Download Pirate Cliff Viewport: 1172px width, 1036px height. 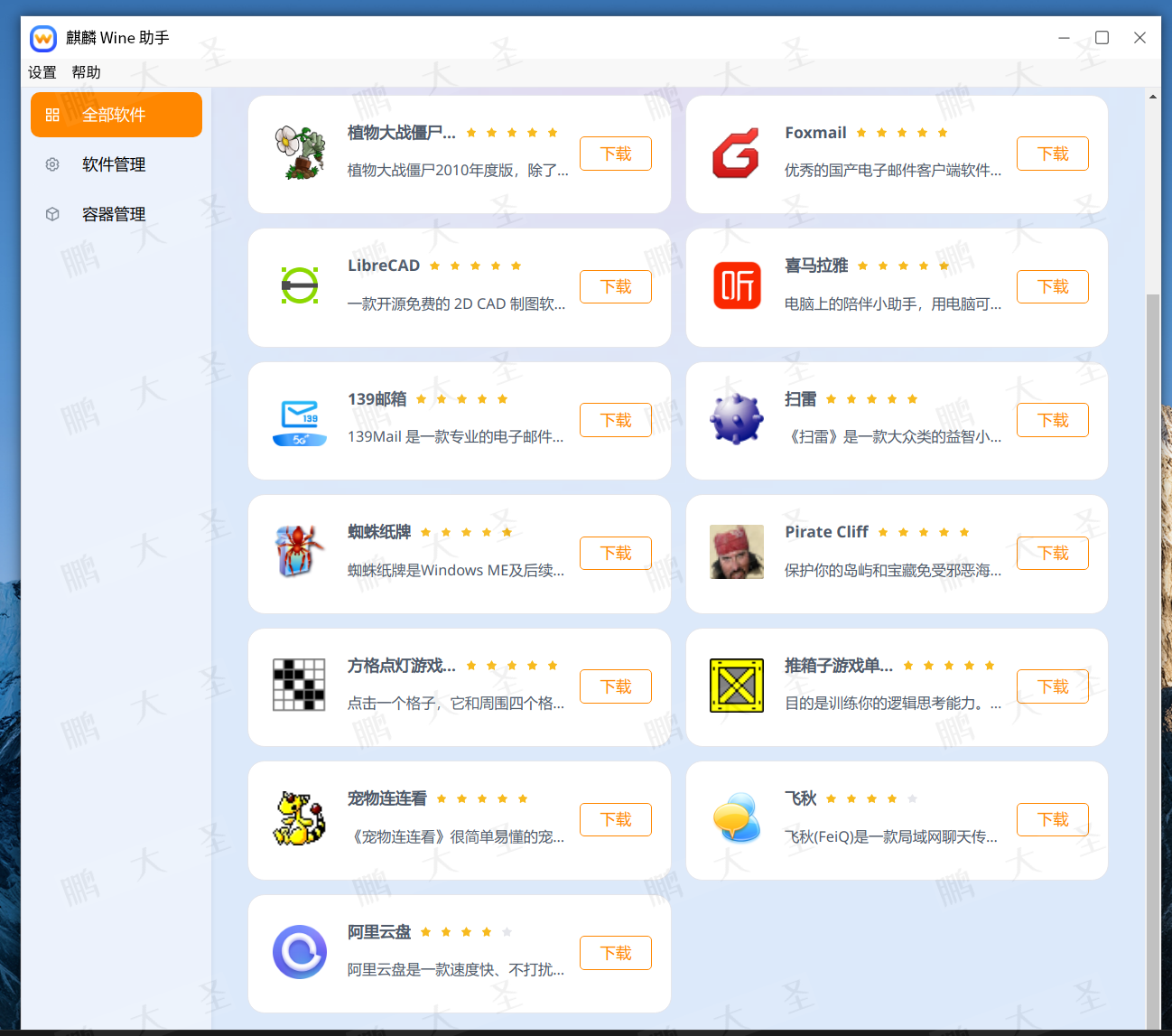coord(1053,553)
